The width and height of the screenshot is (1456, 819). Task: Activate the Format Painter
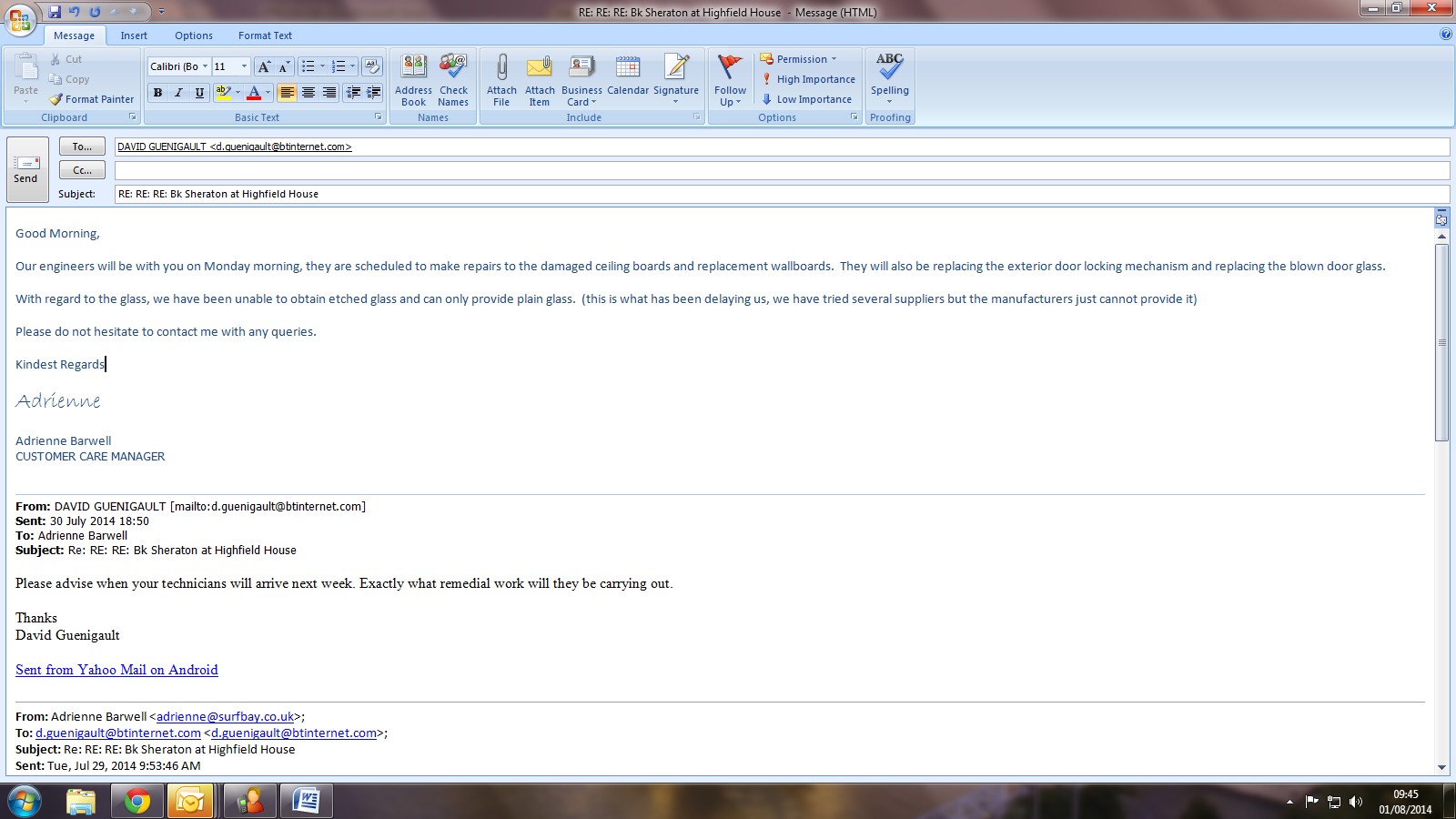[x=91, y=99]
